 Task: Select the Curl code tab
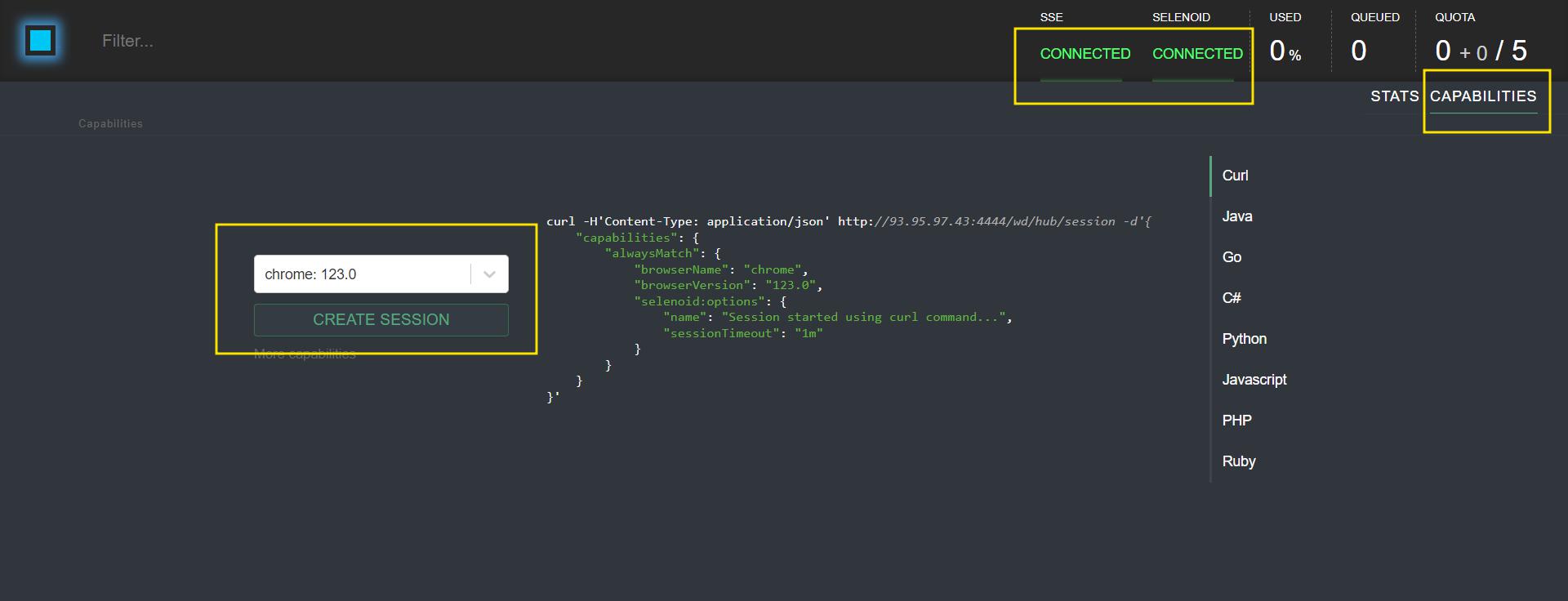click(1235, 176)
